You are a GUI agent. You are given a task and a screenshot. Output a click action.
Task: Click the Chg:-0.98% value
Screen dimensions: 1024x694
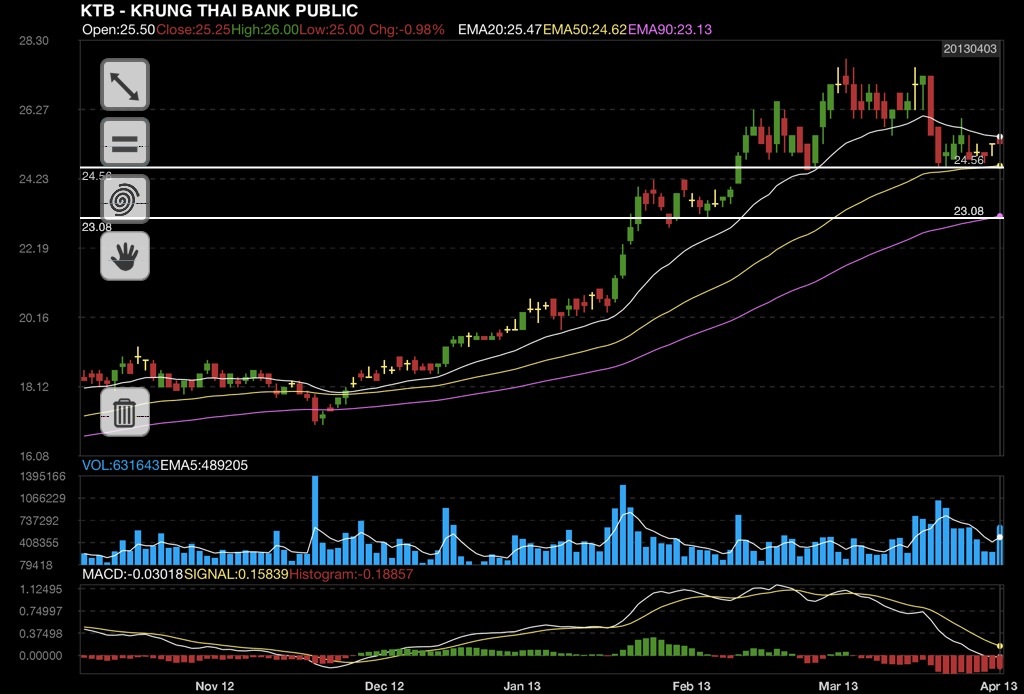click(407, 29)
